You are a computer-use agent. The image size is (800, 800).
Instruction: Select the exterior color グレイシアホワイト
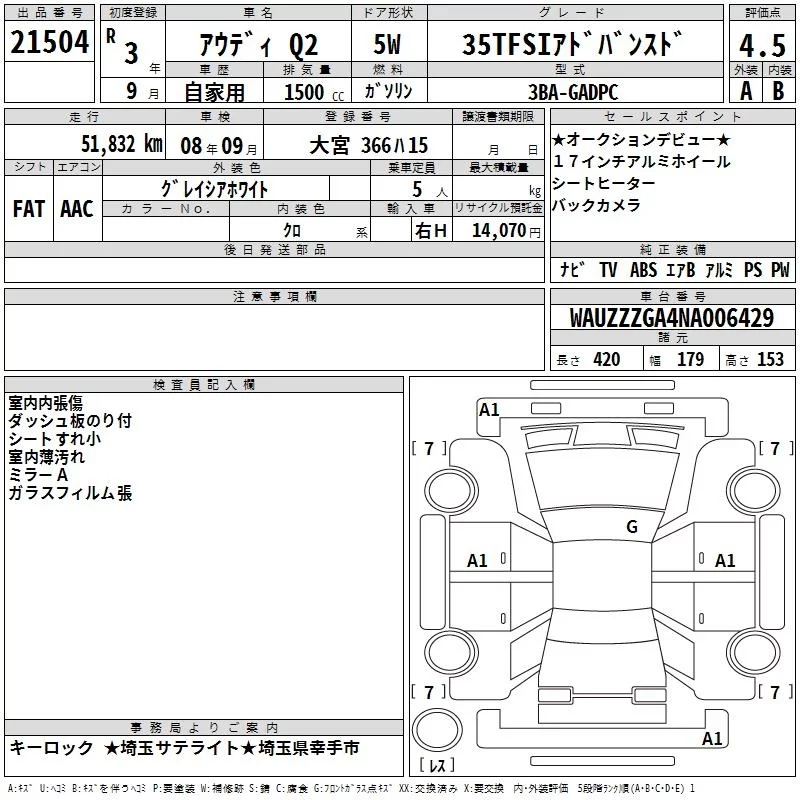214,189
